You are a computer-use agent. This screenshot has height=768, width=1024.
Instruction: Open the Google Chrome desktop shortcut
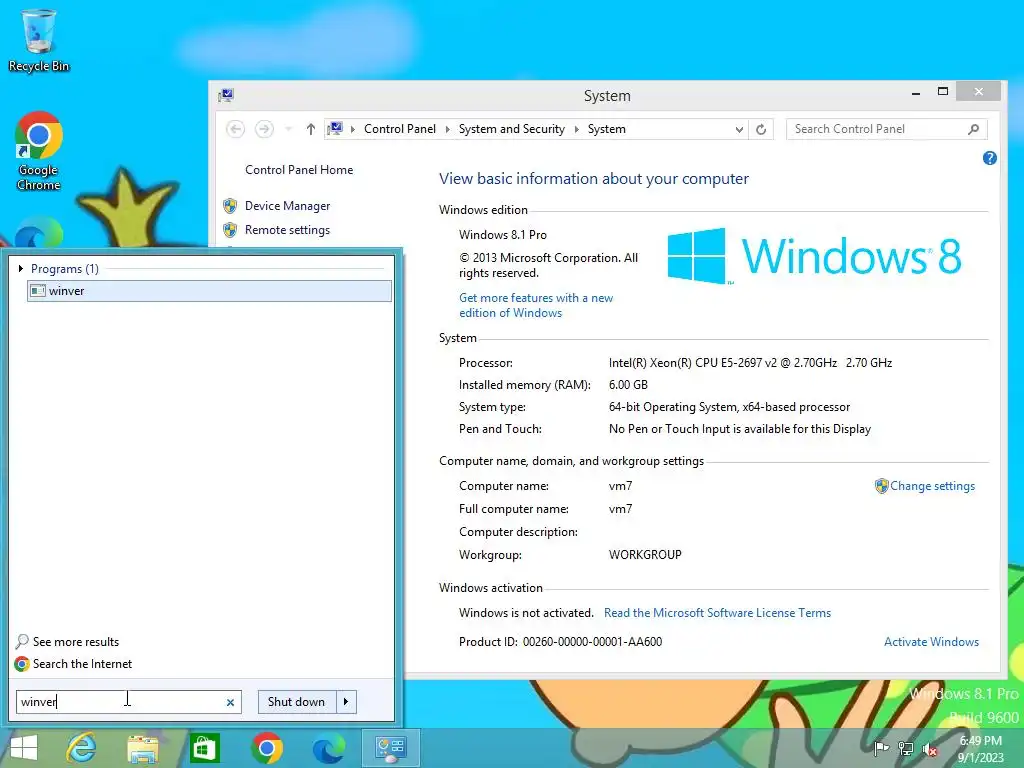pos(39,150)
